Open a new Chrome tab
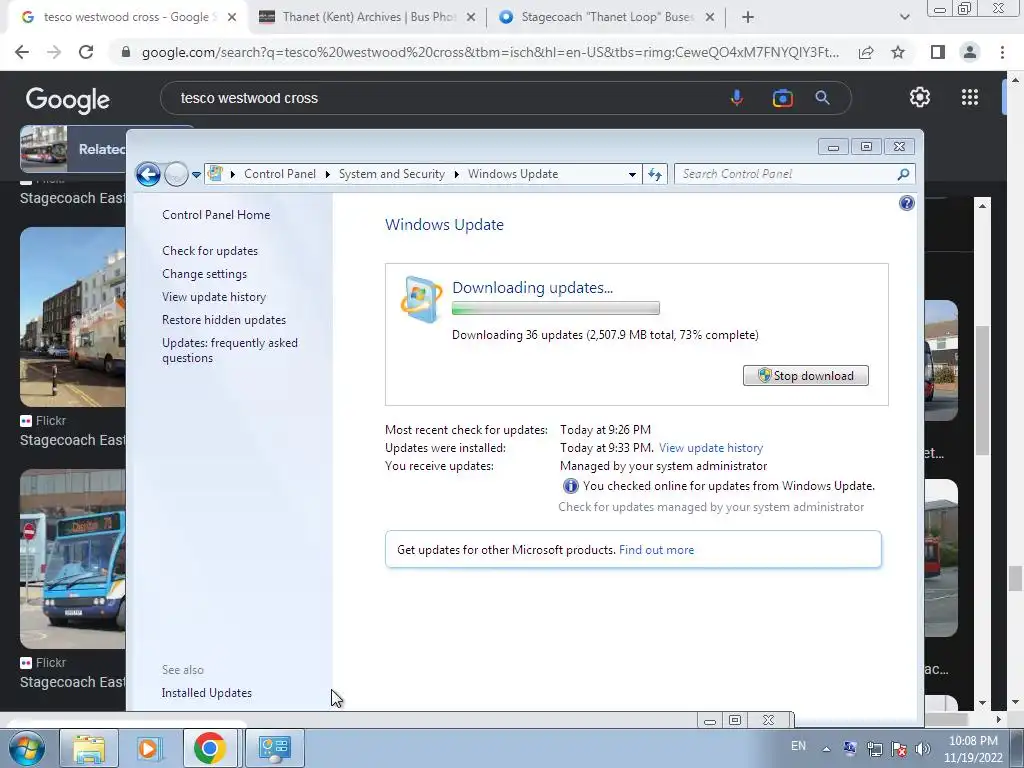Image resolution: width=1024 pixels, height=768 pixels. [x=748, y=18]
